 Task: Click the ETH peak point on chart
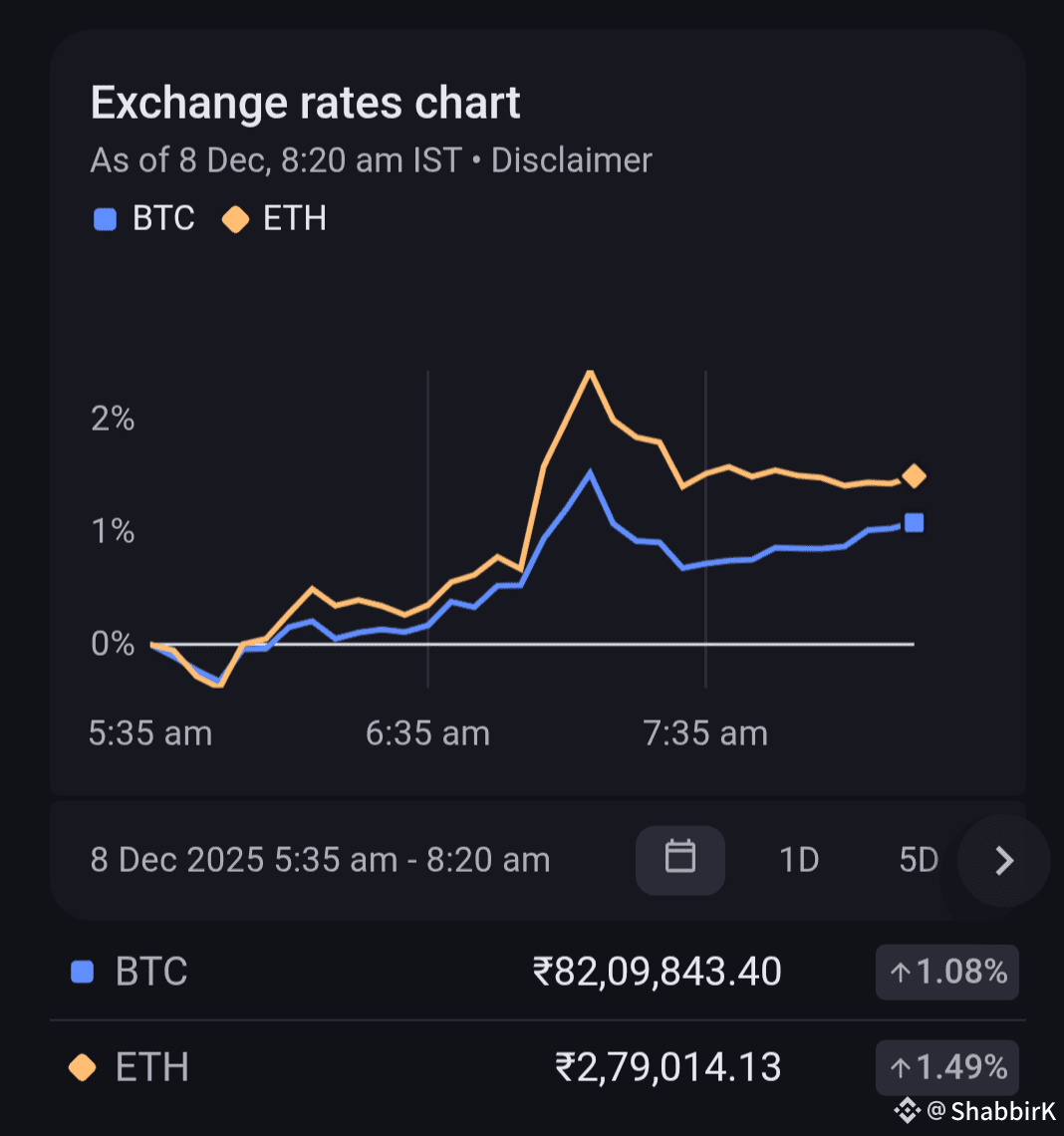tap(591, 372)
